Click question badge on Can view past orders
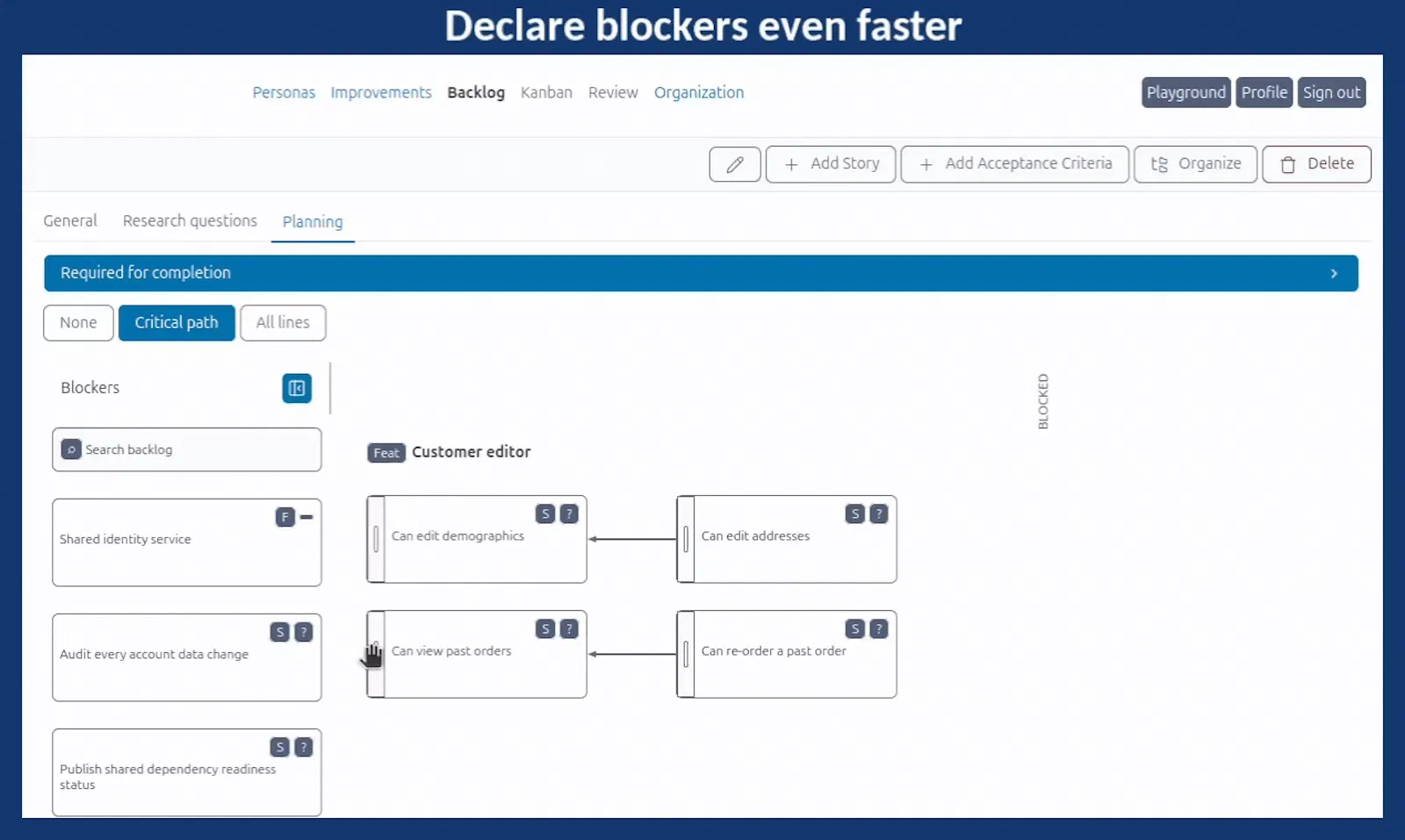Viewport: 1405px width, 840px height. click(x=569, y=628)
